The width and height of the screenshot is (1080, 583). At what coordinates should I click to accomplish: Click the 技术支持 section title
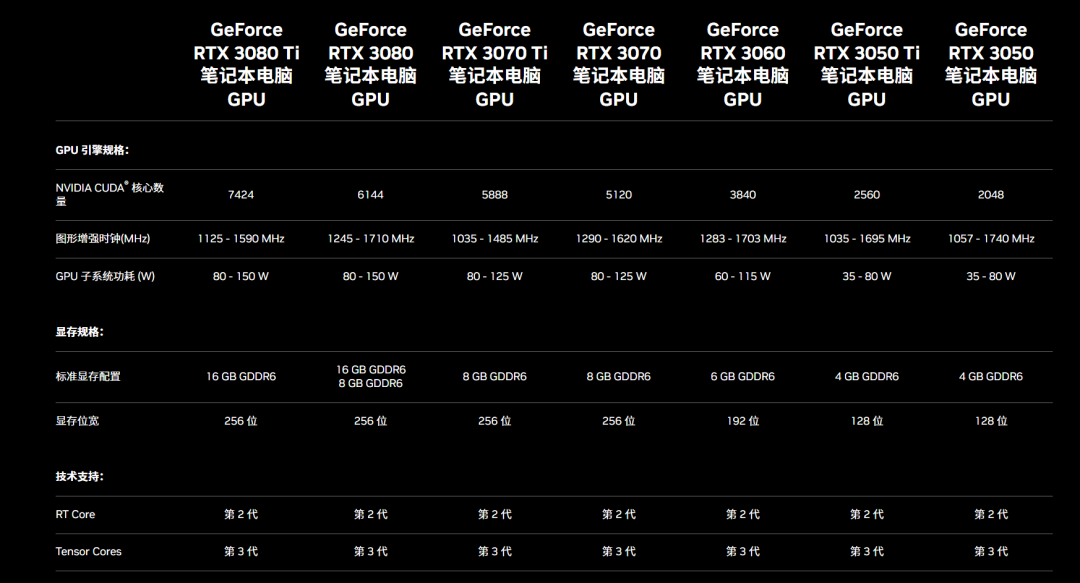click(x=80, y=477)
